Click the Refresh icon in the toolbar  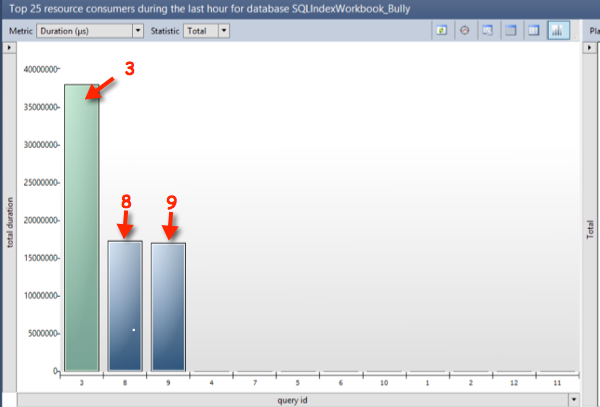coord(442,30)
